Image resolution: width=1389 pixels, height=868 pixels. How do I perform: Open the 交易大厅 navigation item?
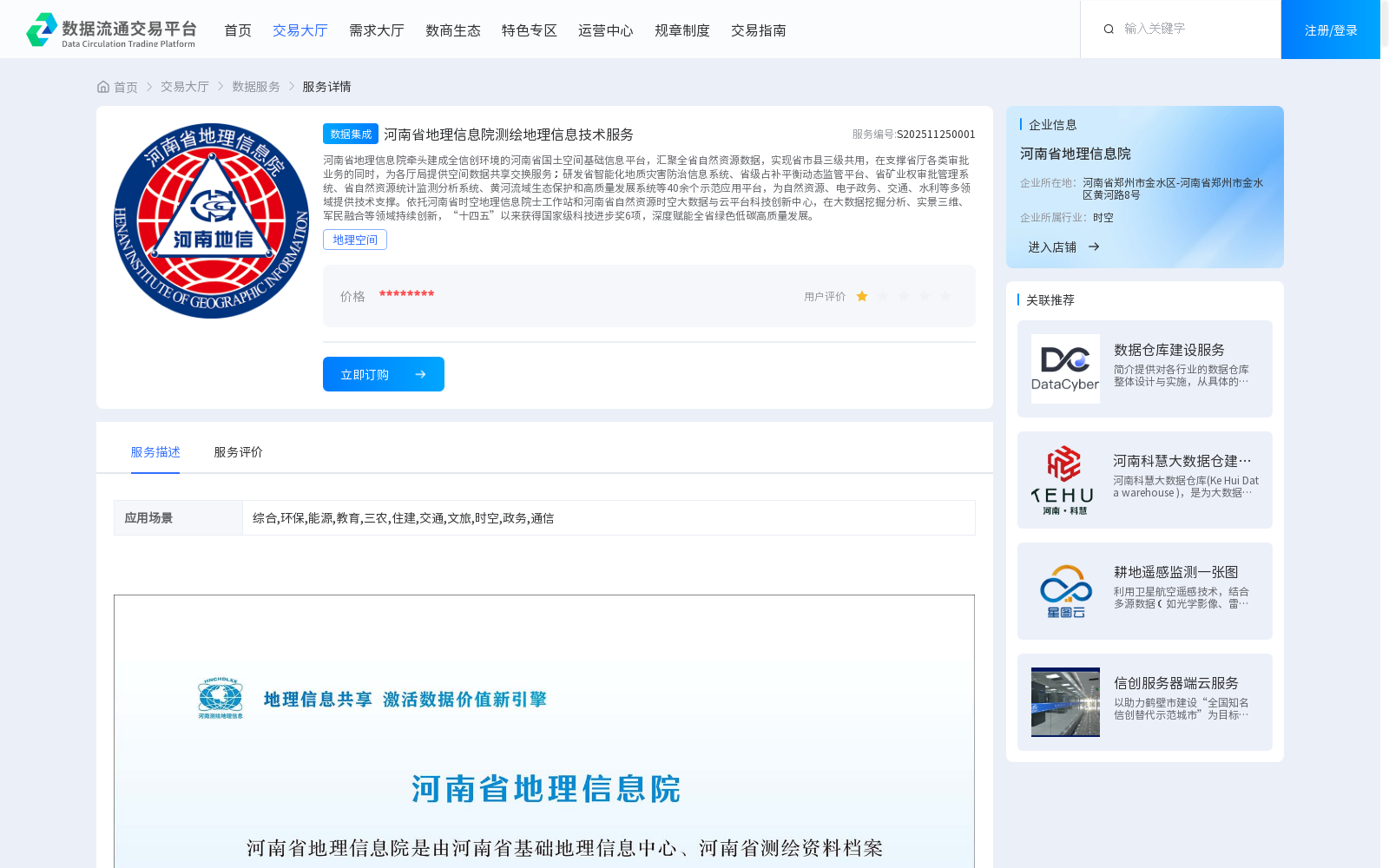pos(300,30)
